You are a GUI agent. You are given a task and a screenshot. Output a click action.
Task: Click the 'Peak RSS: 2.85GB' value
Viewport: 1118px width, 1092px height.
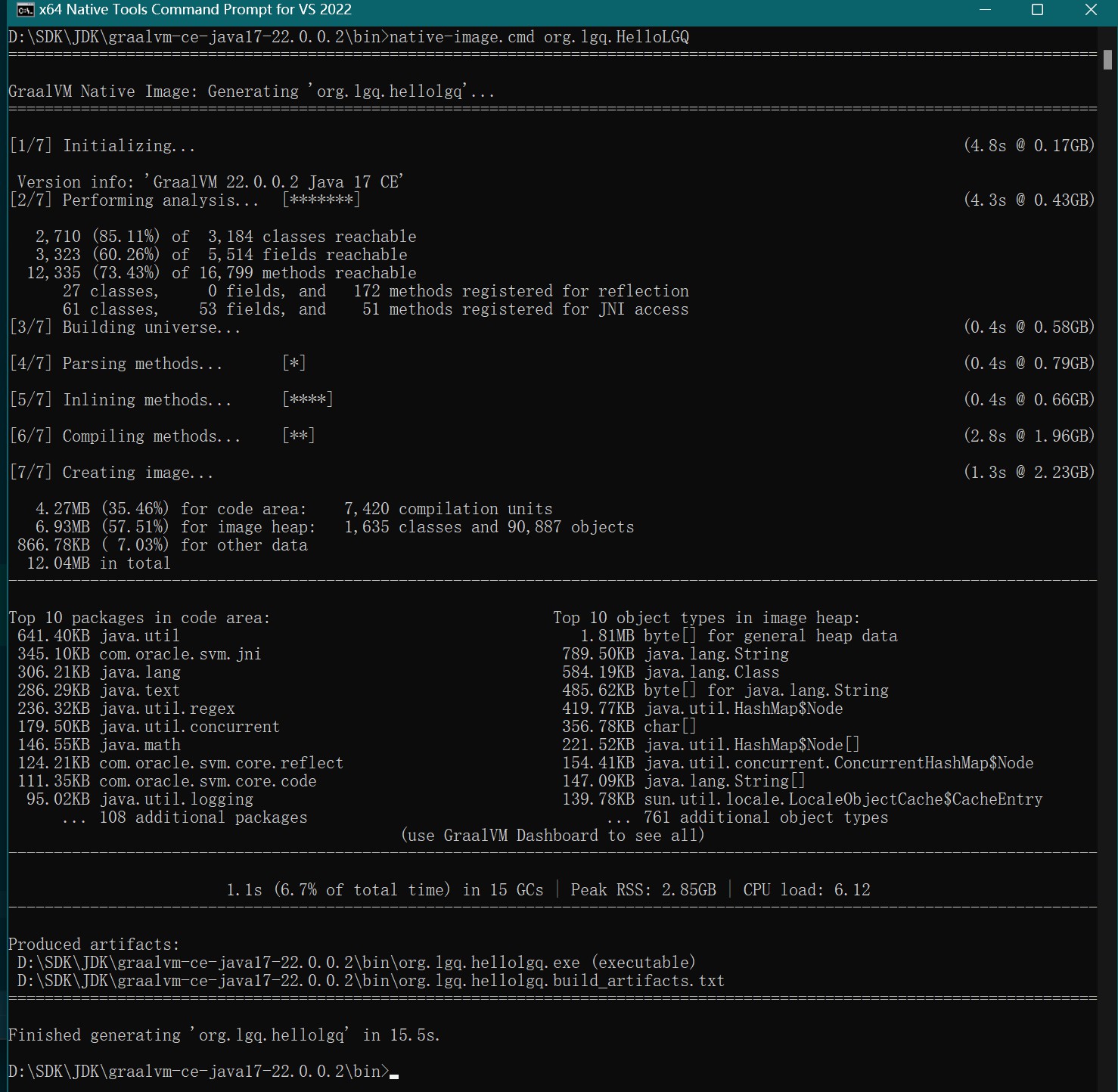tap(643, 890)
